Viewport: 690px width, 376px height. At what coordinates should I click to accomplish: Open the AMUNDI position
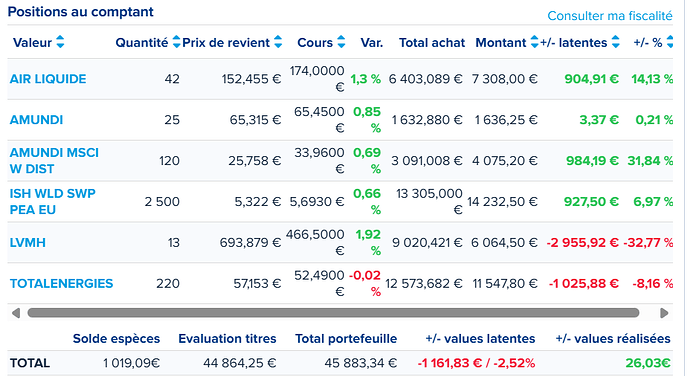point(37,120)
